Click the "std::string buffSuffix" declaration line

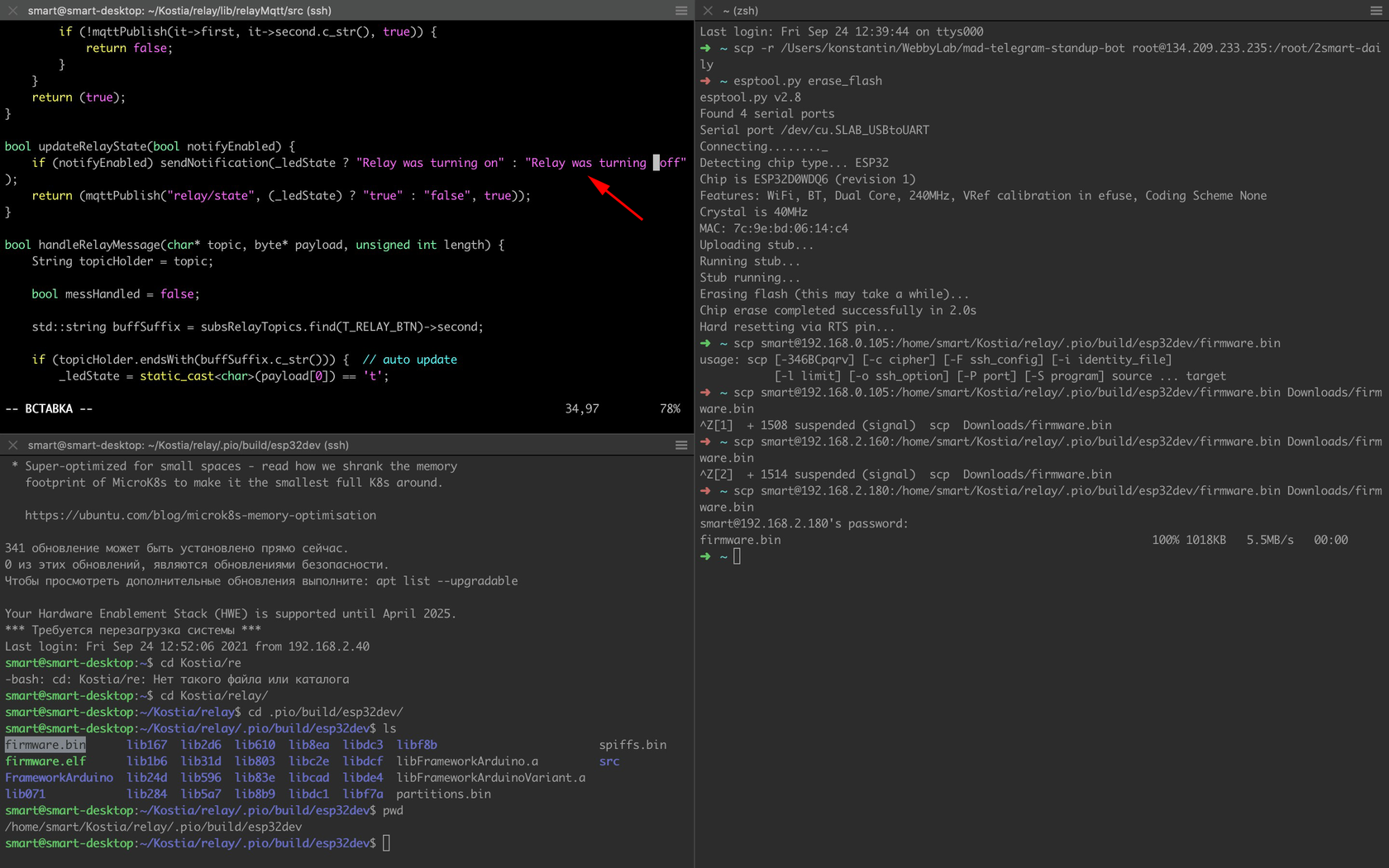(257, 327)
